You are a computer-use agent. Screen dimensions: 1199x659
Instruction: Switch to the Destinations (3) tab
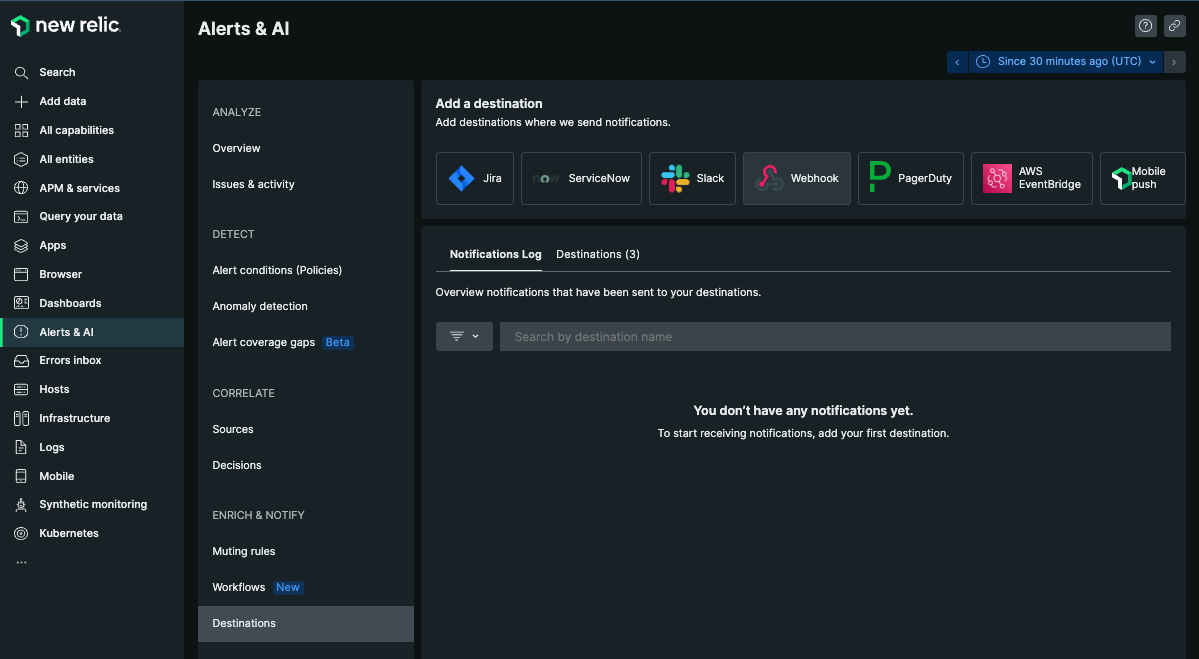[597, 254]
